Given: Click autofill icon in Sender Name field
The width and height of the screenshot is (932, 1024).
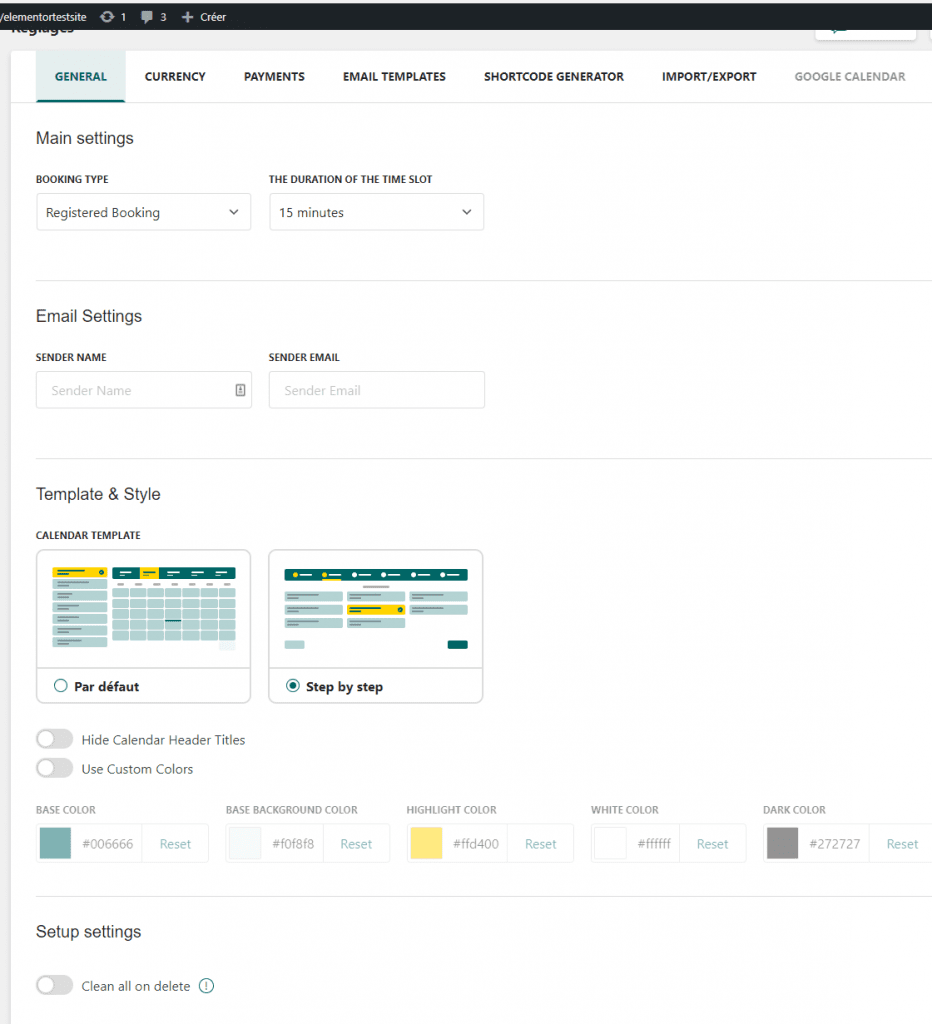Looking at the screenshot, I should pos(240,390).
